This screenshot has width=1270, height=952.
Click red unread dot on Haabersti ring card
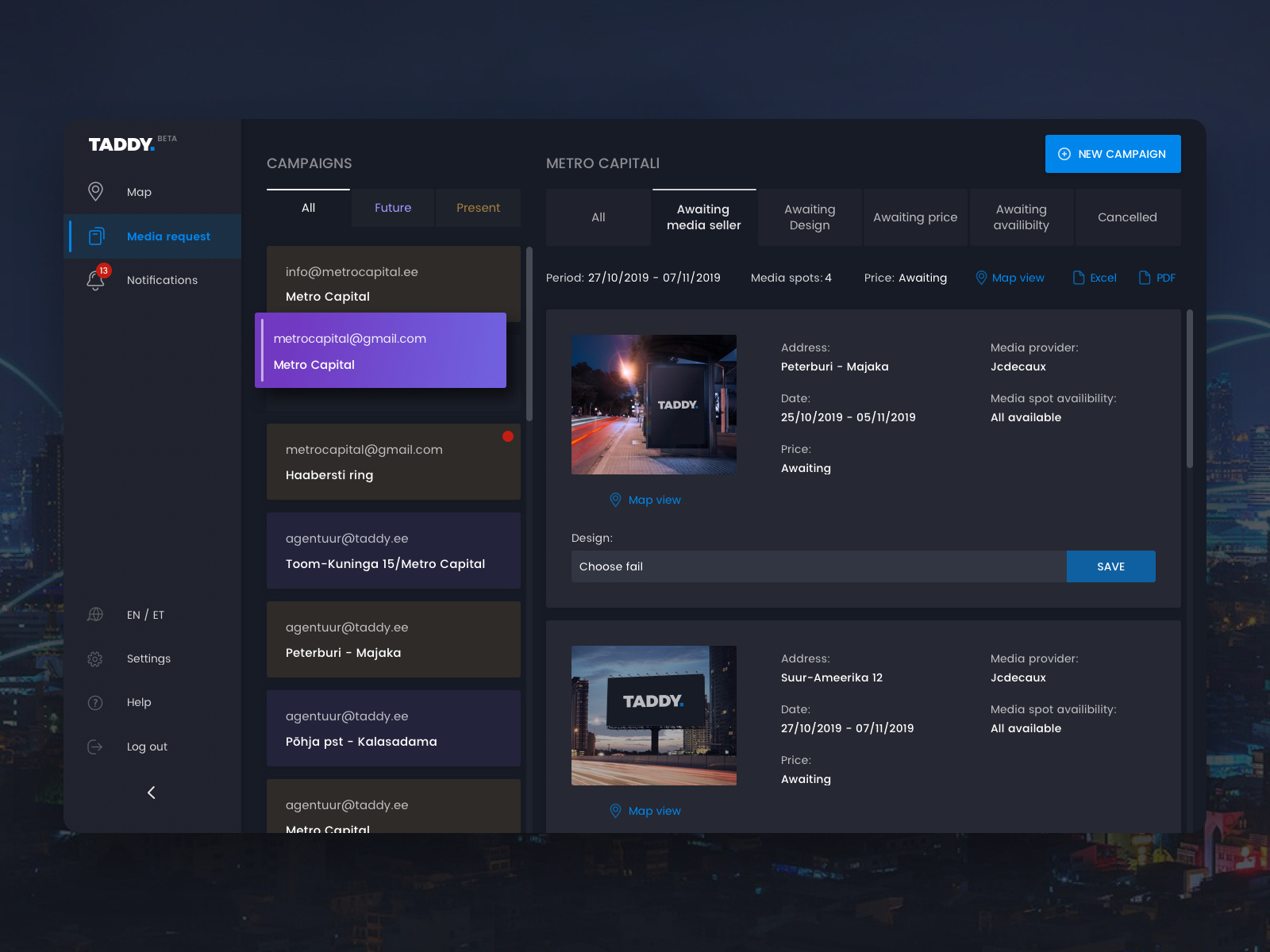point(508,436)
